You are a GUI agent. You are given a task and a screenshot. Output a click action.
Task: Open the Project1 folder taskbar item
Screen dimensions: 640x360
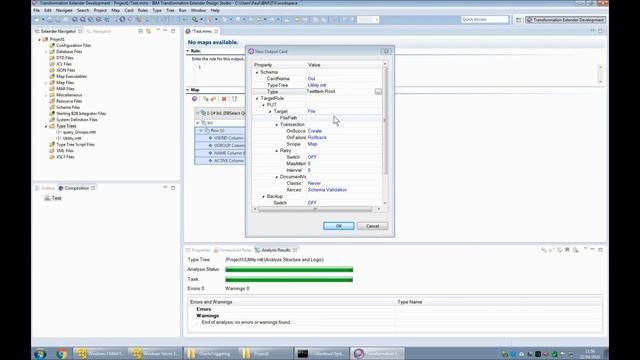266,353
